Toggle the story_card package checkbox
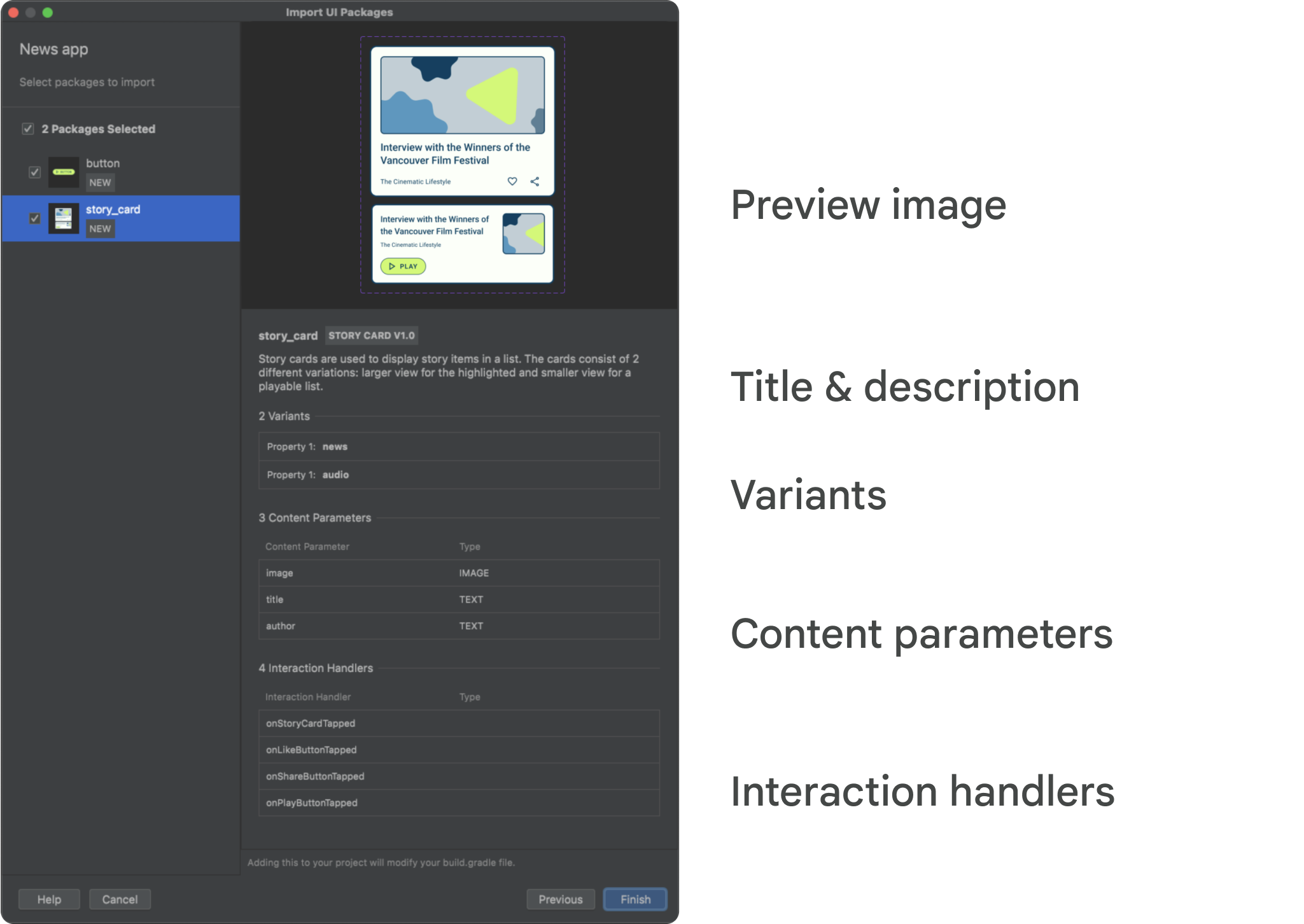The width and height of the screenshot is (1304, 924). (x=34, y=218)
